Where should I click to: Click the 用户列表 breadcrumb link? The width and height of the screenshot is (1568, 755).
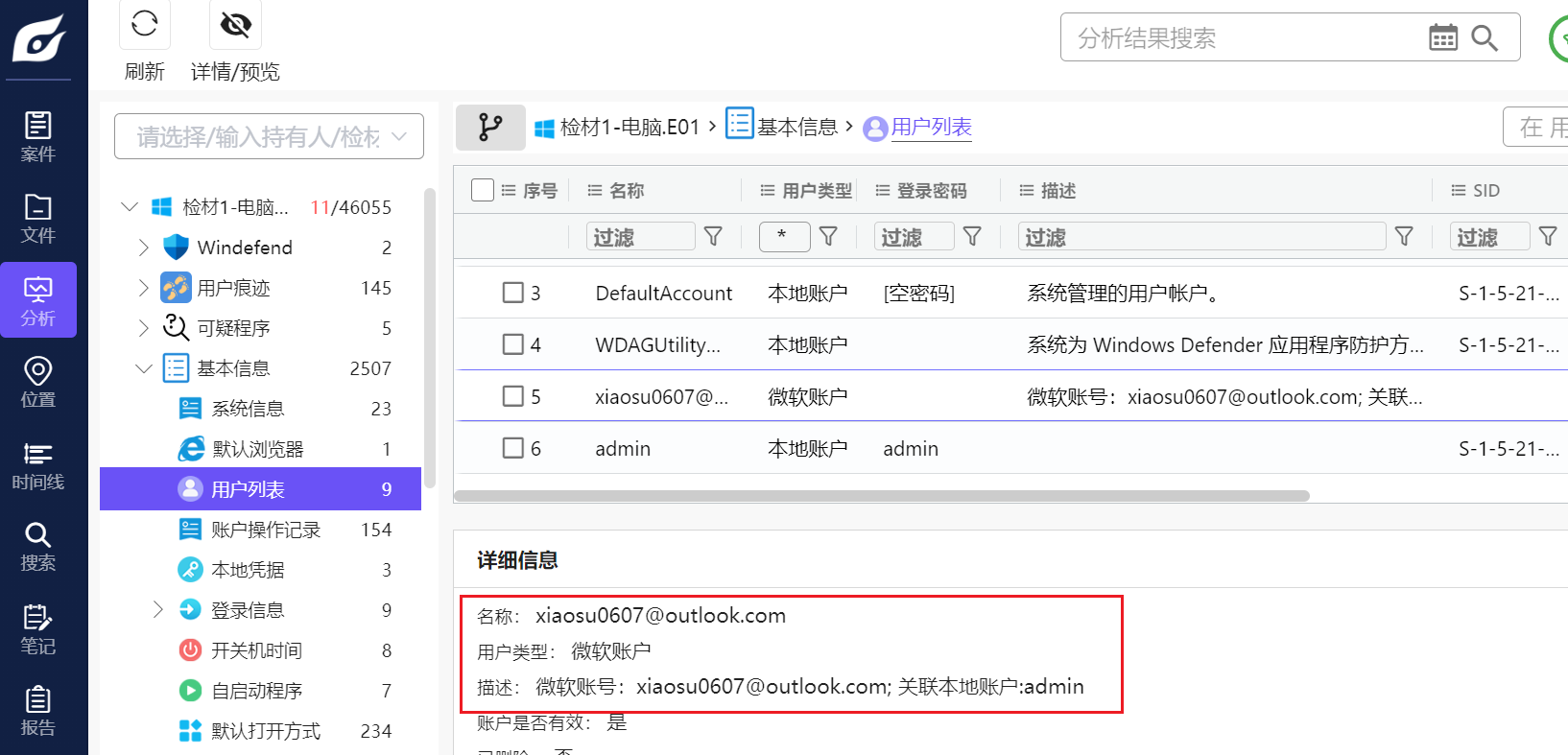pyautogui.click(x=931, y=127)
